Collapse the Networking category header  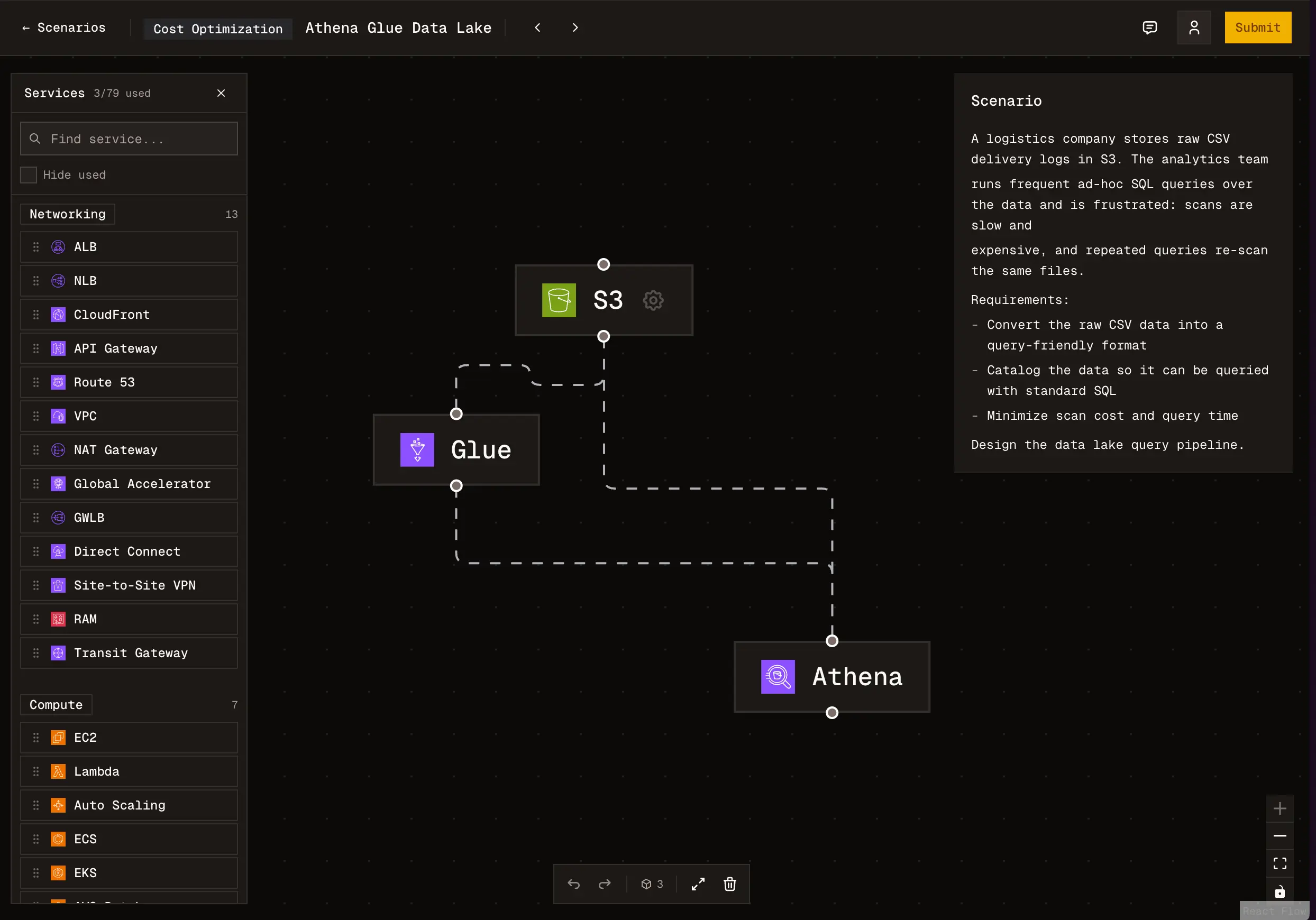pos(68,214)
